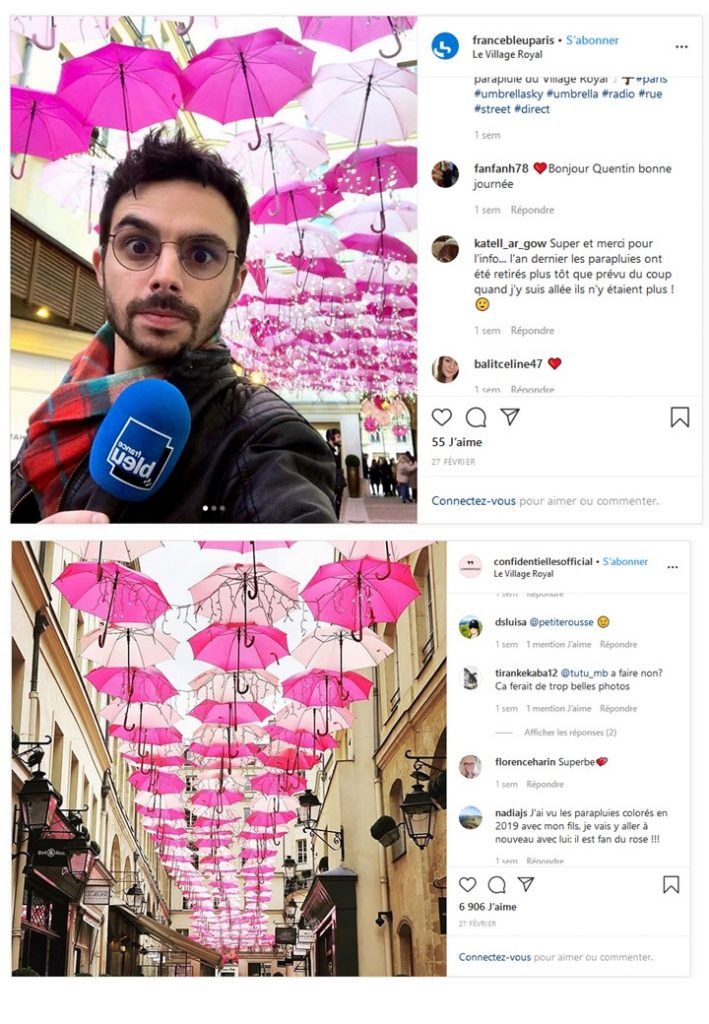Image resolution: width=709 pixels, height=1024 pixels.
Task: Reply to fanfanh78's comment via Répondre
Action: point(532,210)
